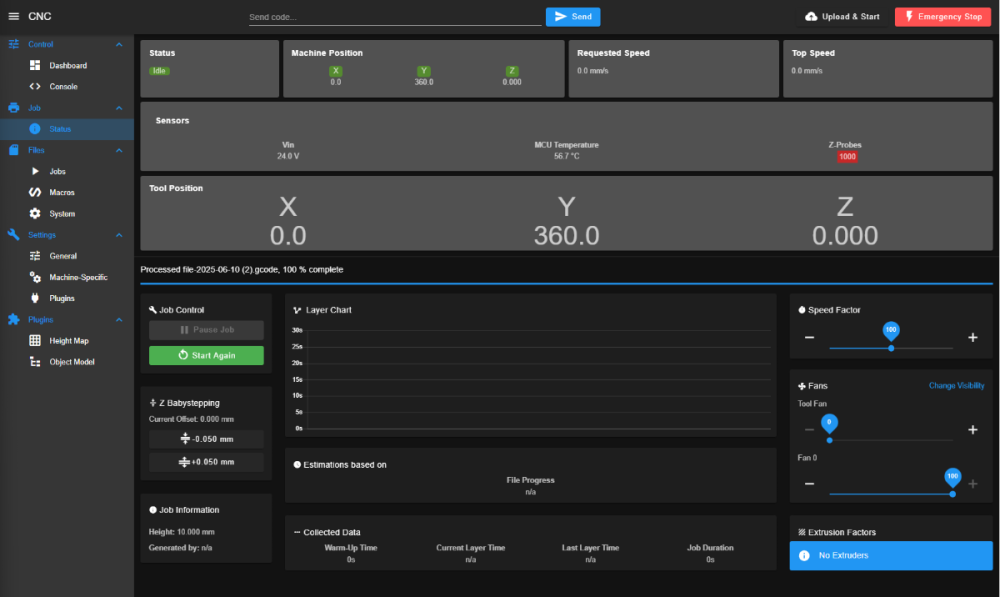Open the Height Map grid icon
Image resolution: width=1000 pixels, height=597 pixels.
[35, 341]
